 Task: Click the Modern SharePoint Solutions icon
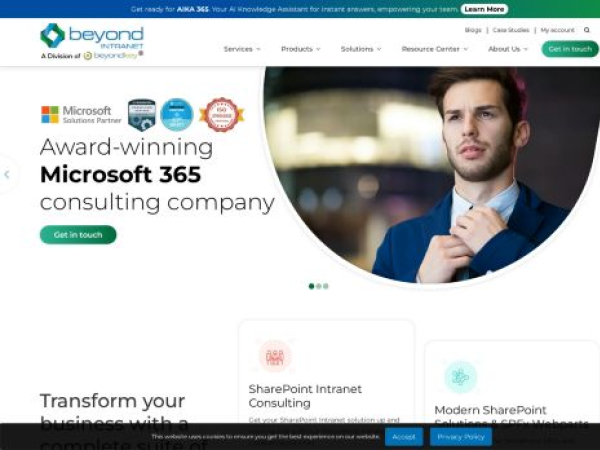pyautogui.click(x=461, y=377)
